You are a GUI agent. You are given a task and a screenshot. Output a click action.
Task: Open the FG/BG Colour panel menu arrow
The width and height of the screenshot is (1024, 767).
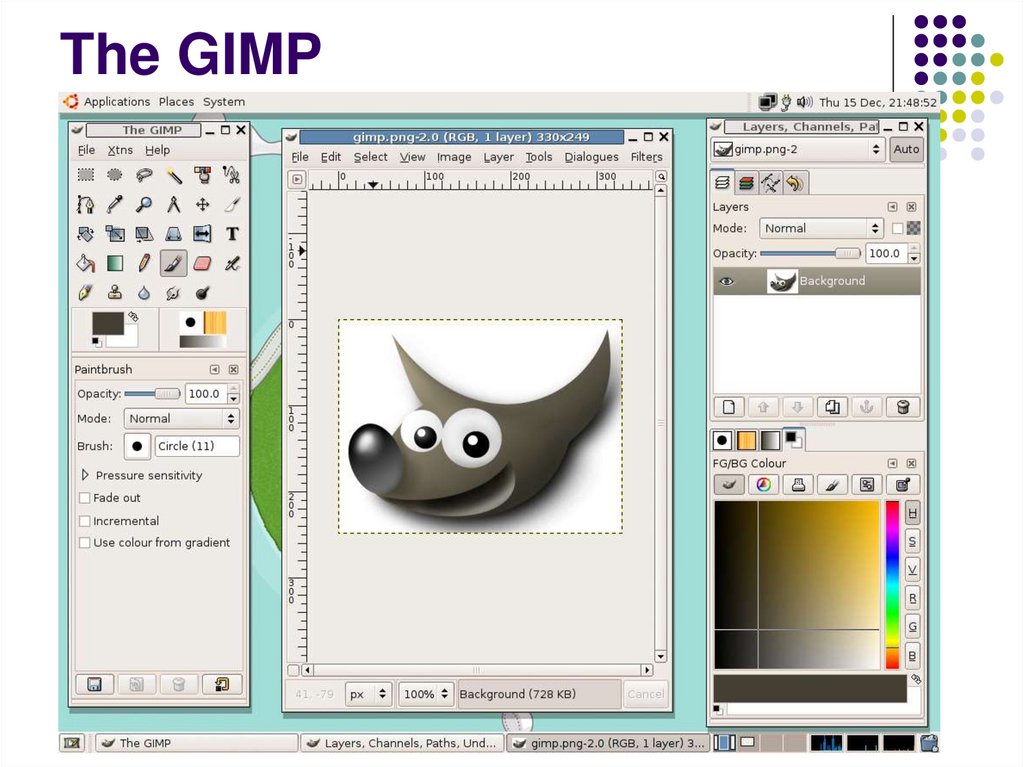tap(892, 463)
